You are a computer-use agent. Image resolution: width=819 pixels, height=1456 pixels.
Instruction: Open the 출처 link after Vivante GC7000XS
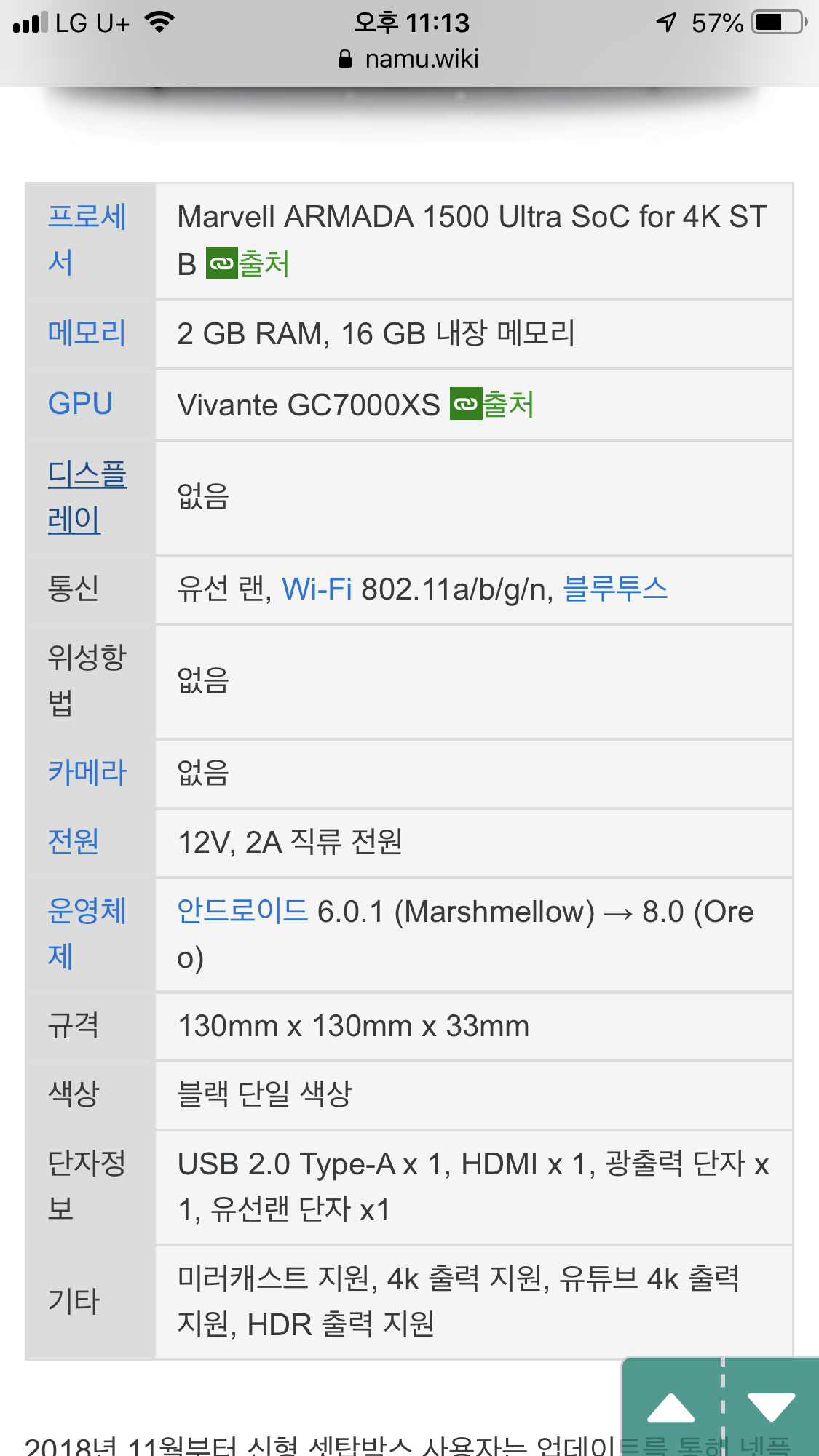(508, 405)
